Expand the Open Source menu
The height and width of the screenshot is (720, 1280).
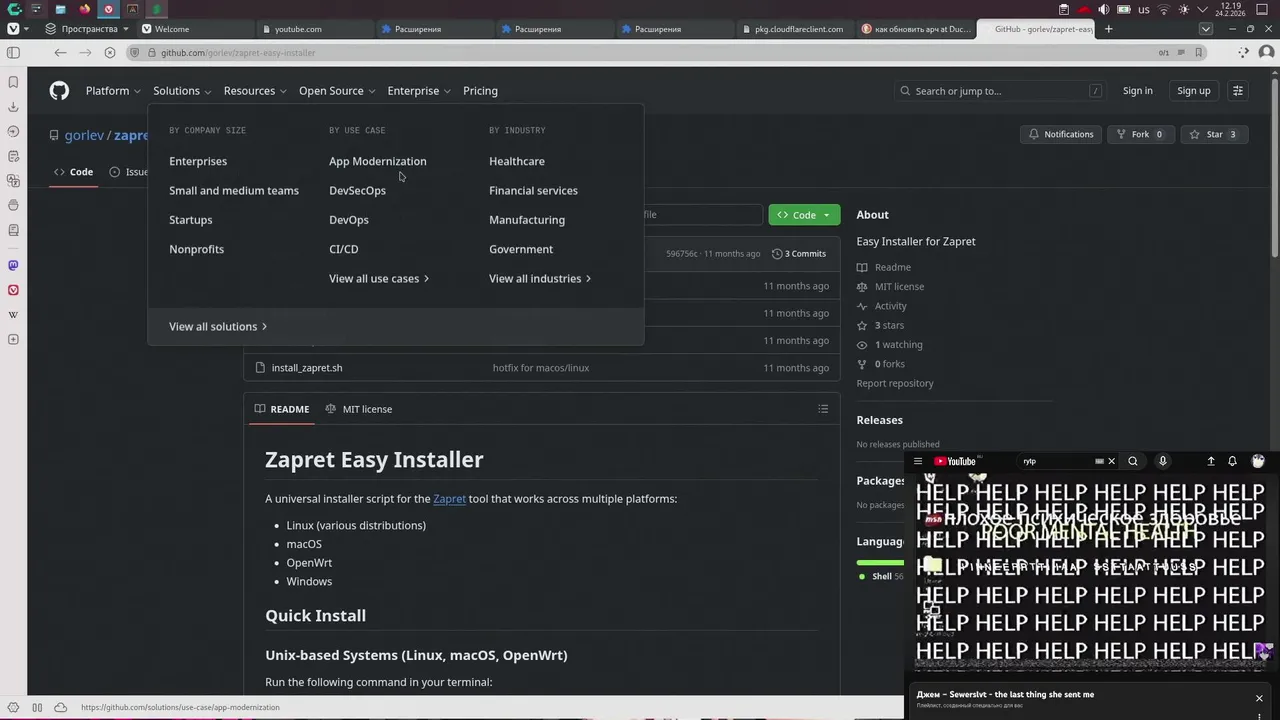pyautogui.click(x=337, y=91)
